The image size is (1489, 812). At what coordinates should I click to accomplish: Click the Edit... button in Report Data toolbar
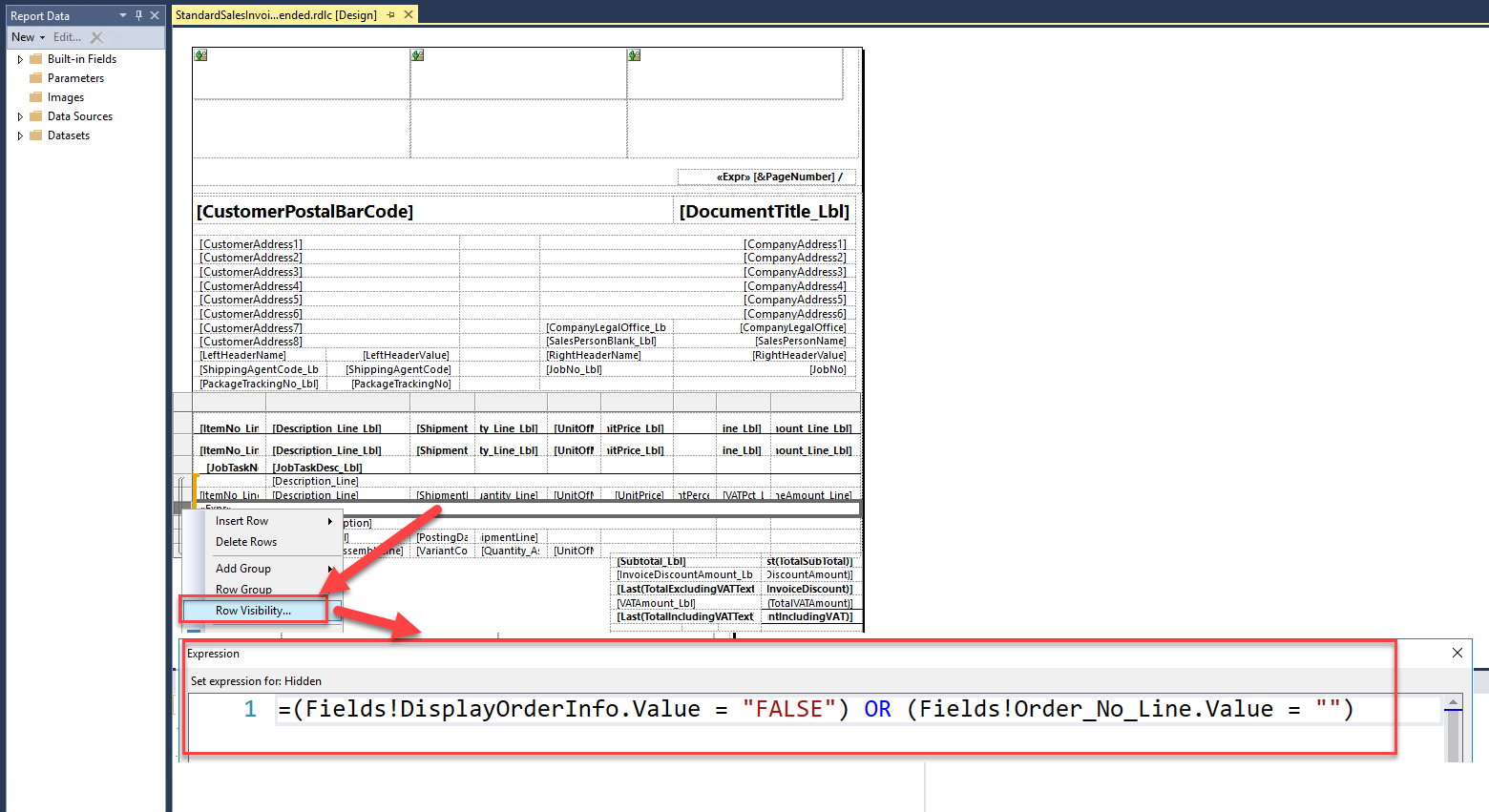[67, 37]
